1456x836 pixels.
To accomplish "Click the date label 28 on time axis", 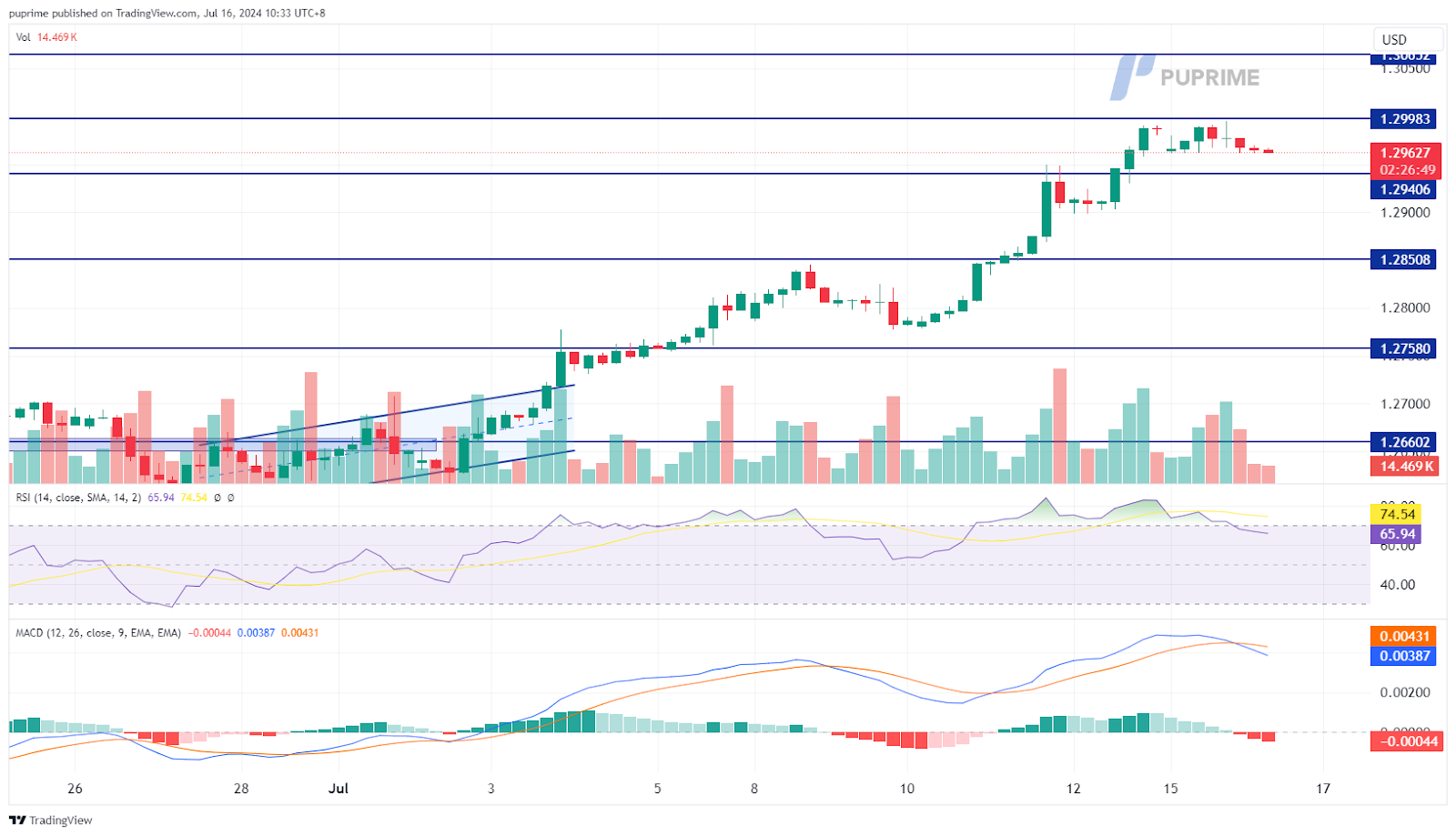I will (241, 789).
